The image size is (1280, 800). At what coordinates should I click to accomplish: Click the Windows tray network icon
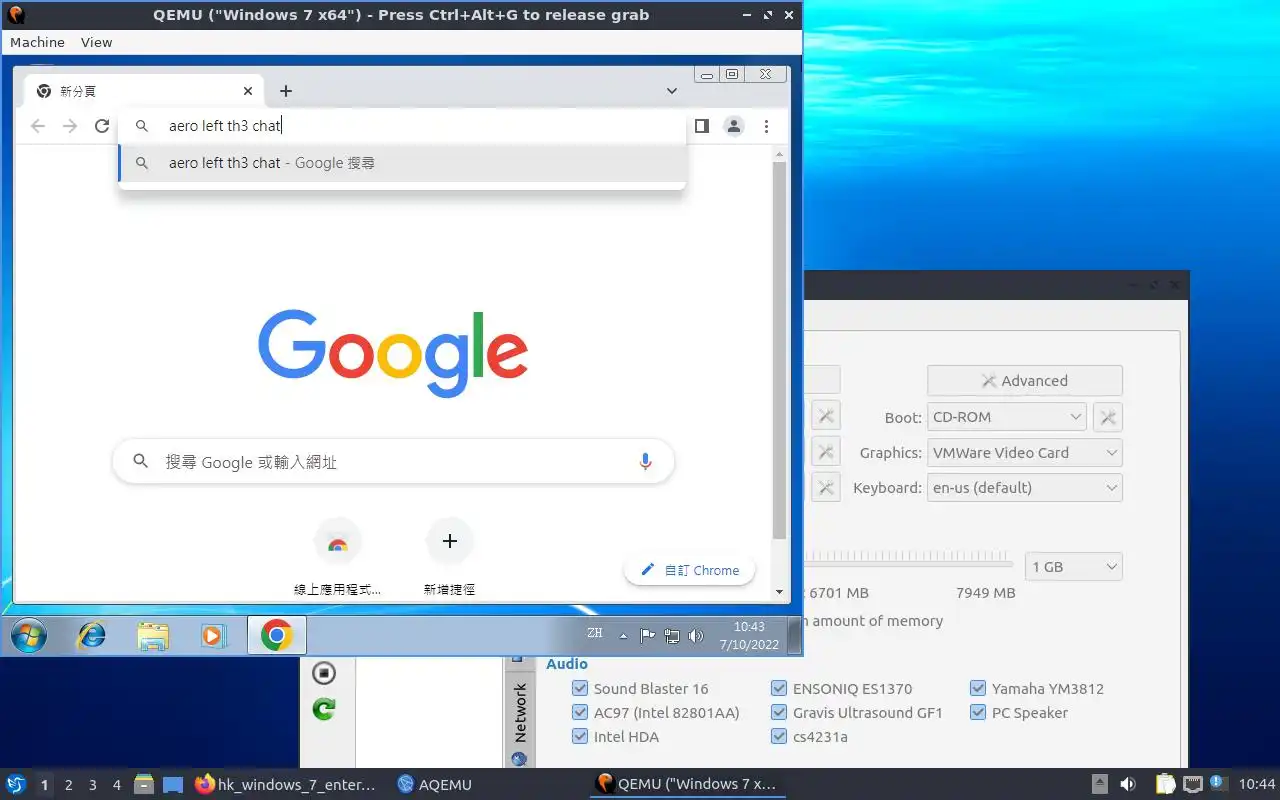click(672, 635)
